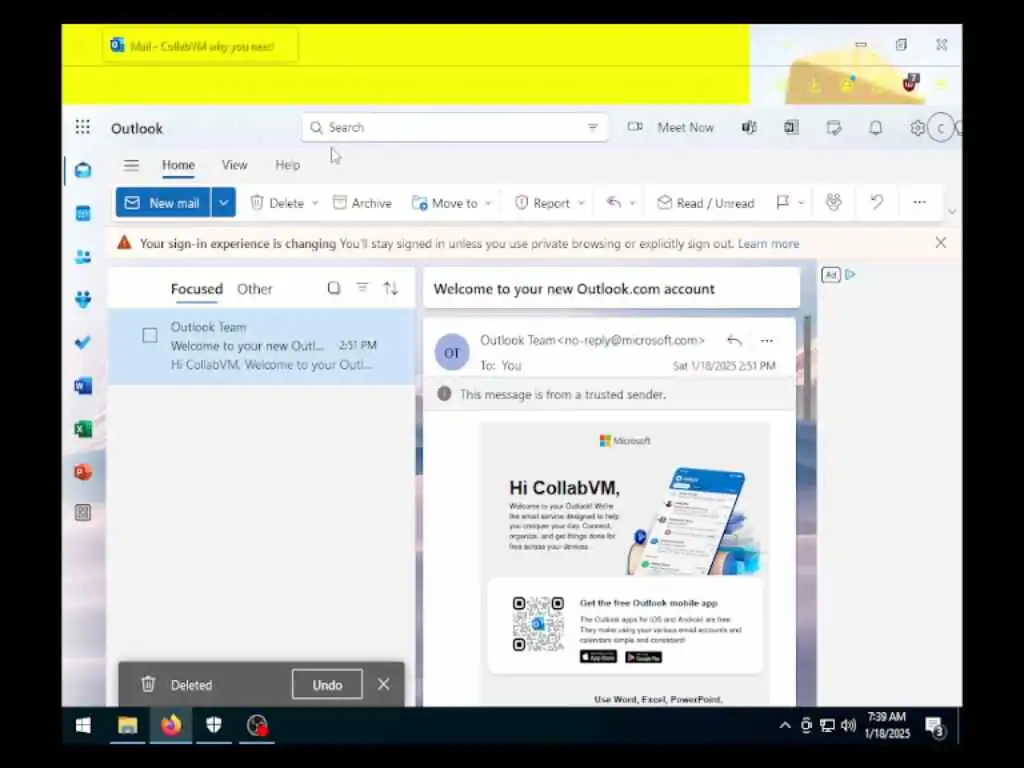Click the Copilot icon in the ribbon
1024x768 pixels.
pyautogui.click(x=833, y=202)
